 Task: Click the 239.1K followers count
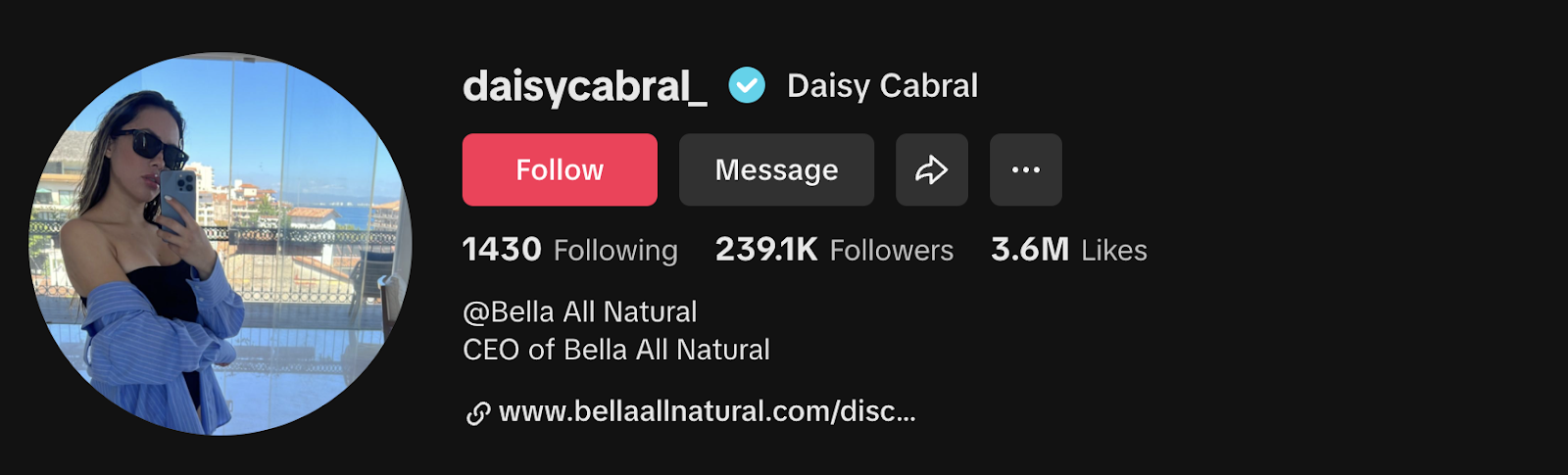(x=766, y=249)
